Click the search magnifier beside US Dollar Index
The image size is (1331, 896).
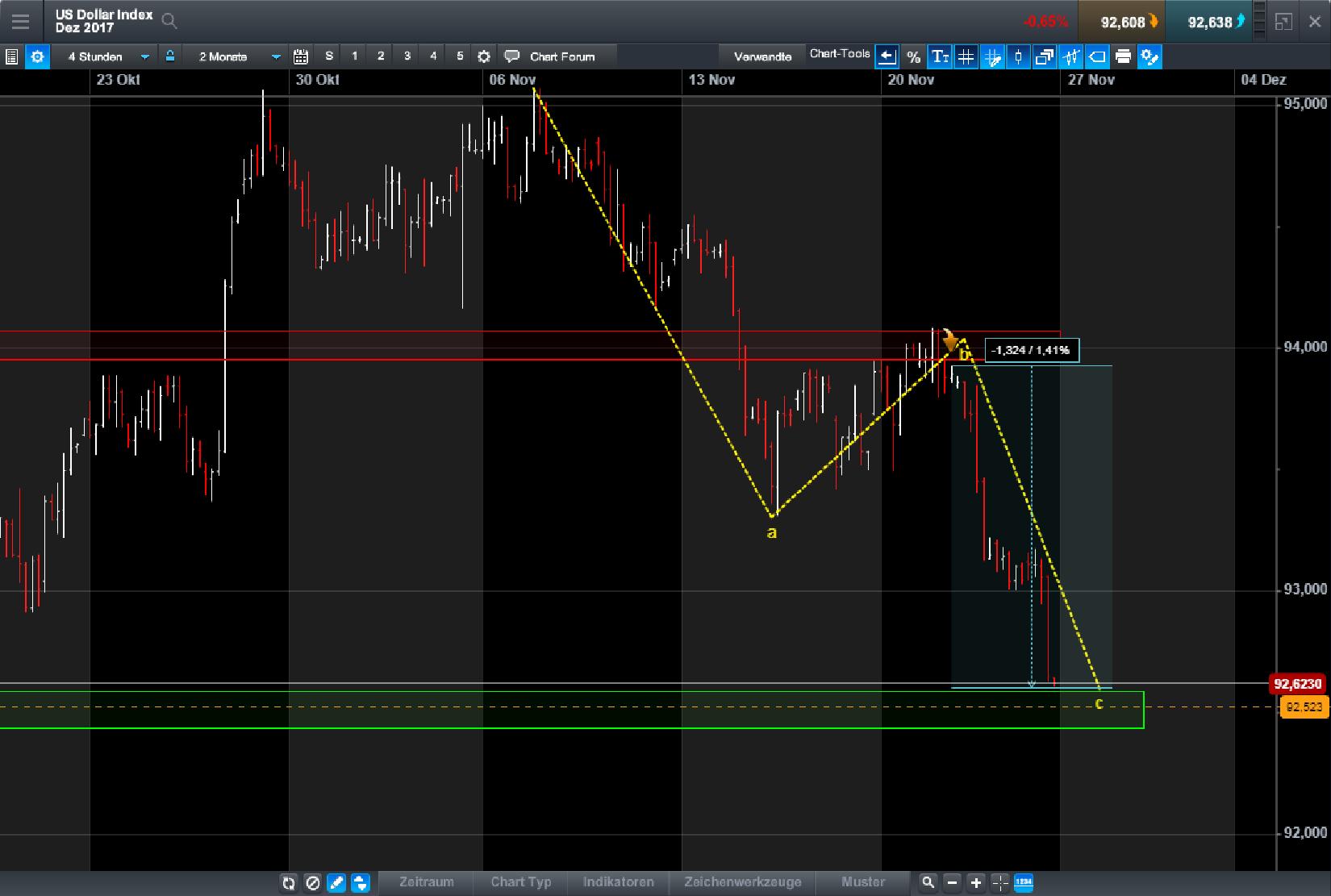[169, 22]
